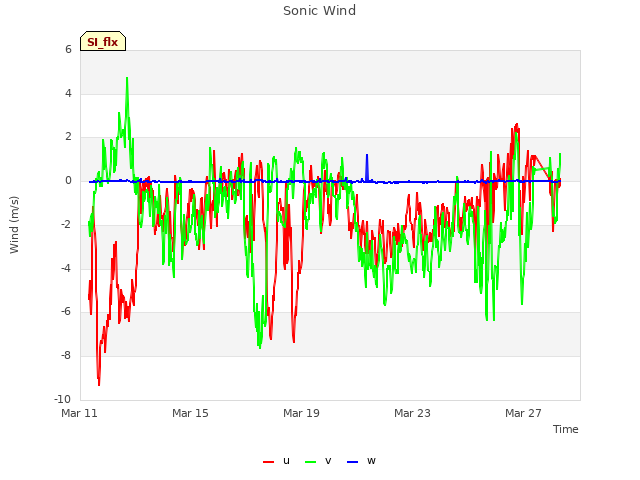Screen dimensions: 640x480
Task: Click the Mar 23 x-axis label
Action: (412, 413)
